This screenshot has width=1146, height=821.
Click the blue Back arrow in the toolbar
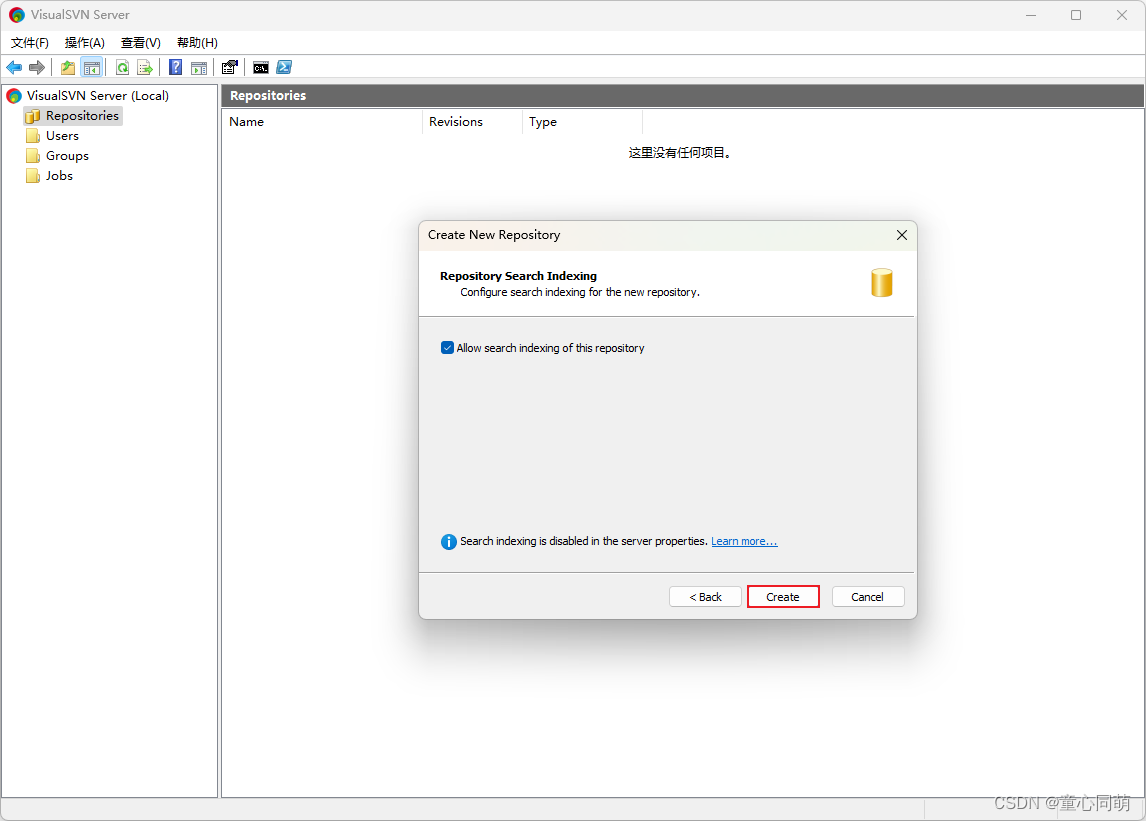pos(14,68)
